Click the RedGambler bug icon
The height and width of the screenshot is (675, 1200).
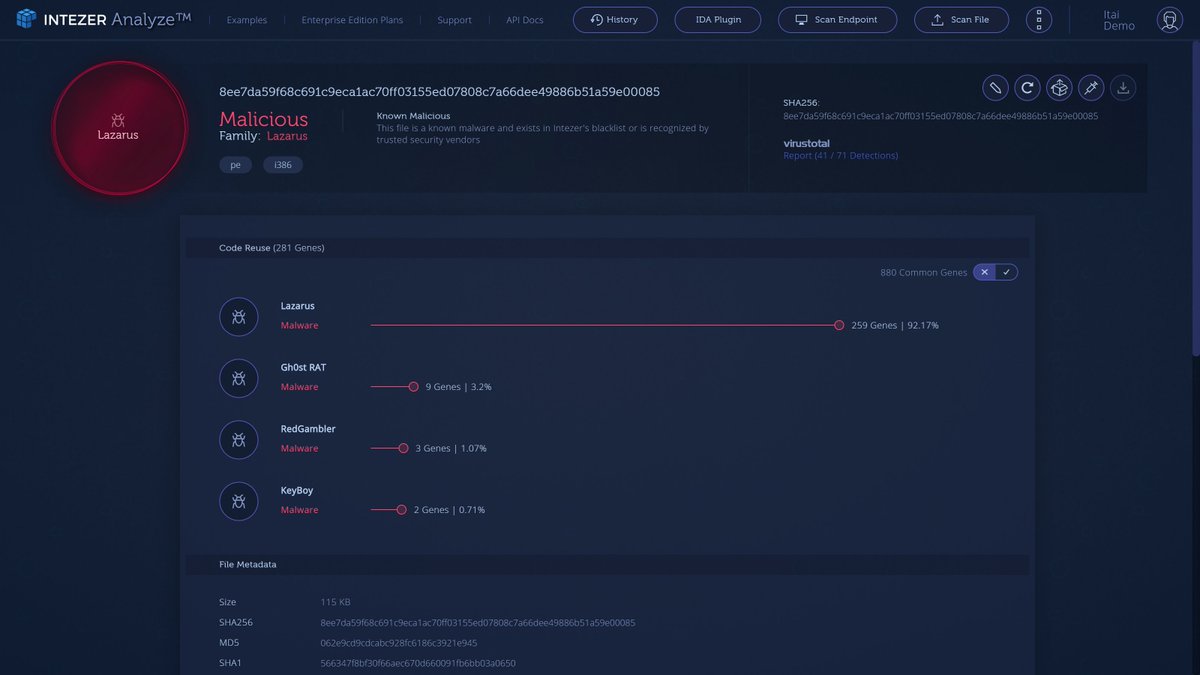pyautogui.click(x=239, y=440)
